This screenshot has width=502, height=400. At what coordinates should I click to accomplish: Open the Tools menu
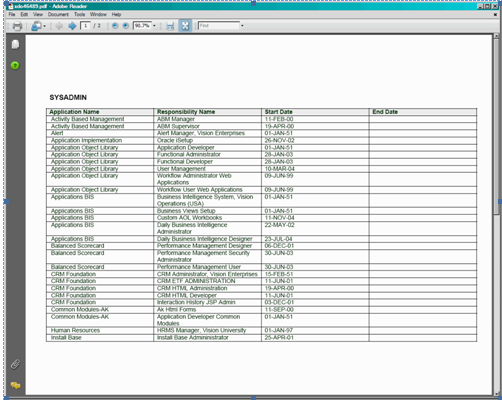tap(79, 14)
